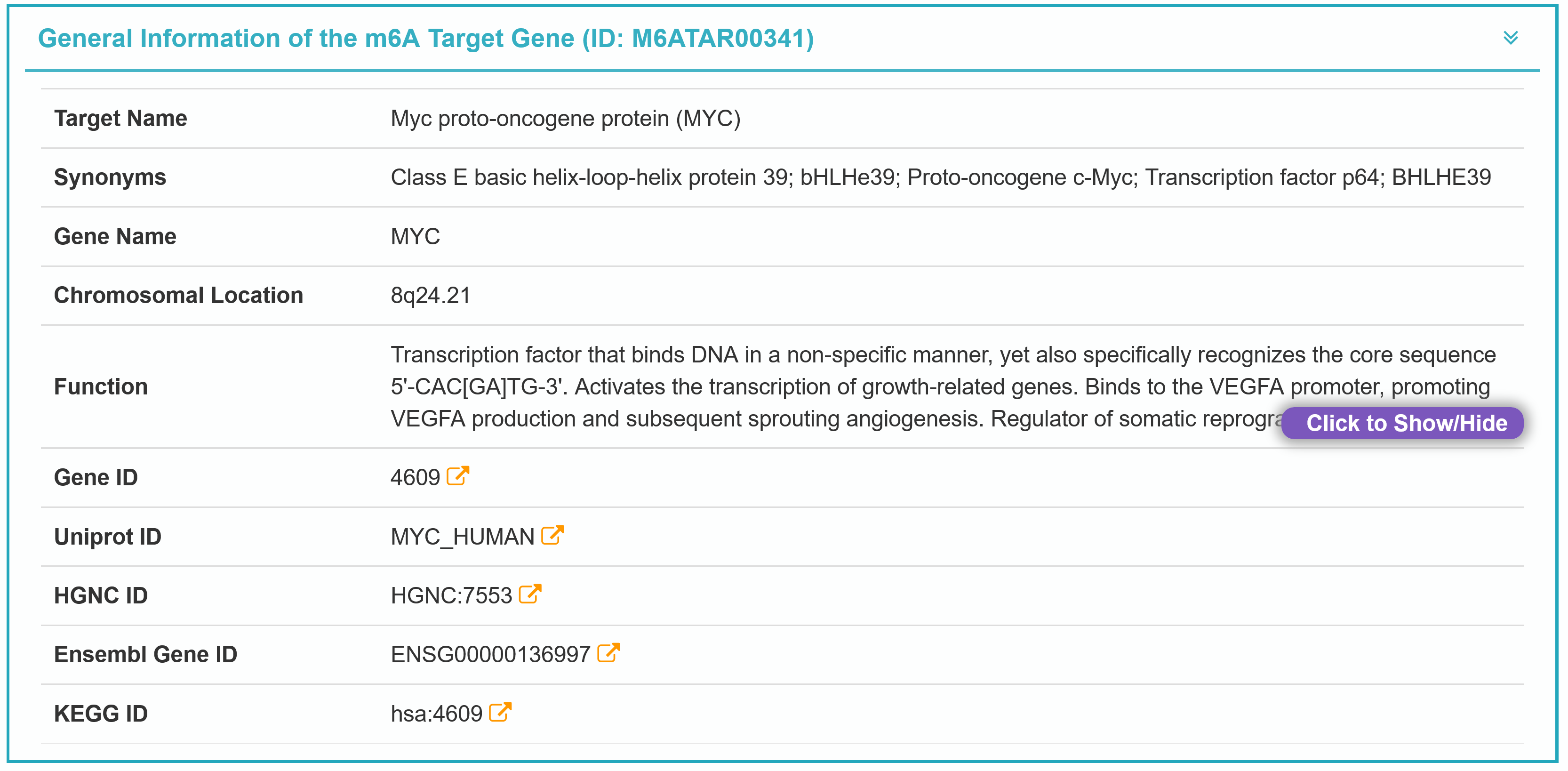The height and width of the screenshot is (771, 1568).
Task: Click the Gene Name value MYC
Action: click(415, 236)
